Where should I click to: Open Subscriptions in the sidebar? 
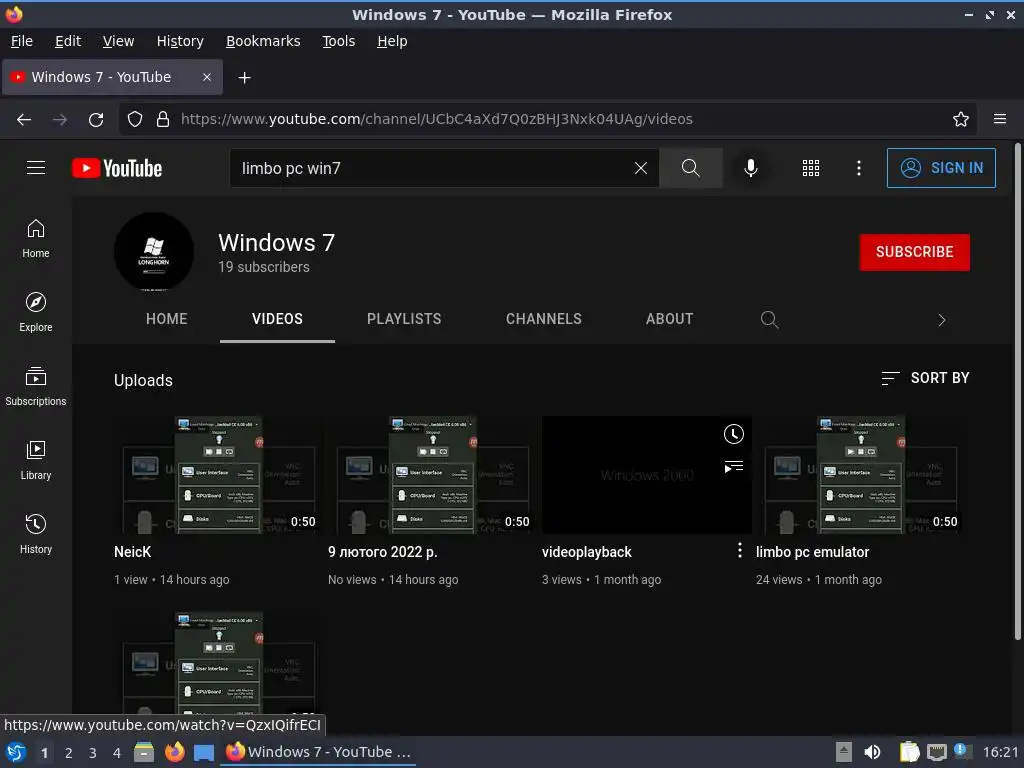[x=36, y=386]
